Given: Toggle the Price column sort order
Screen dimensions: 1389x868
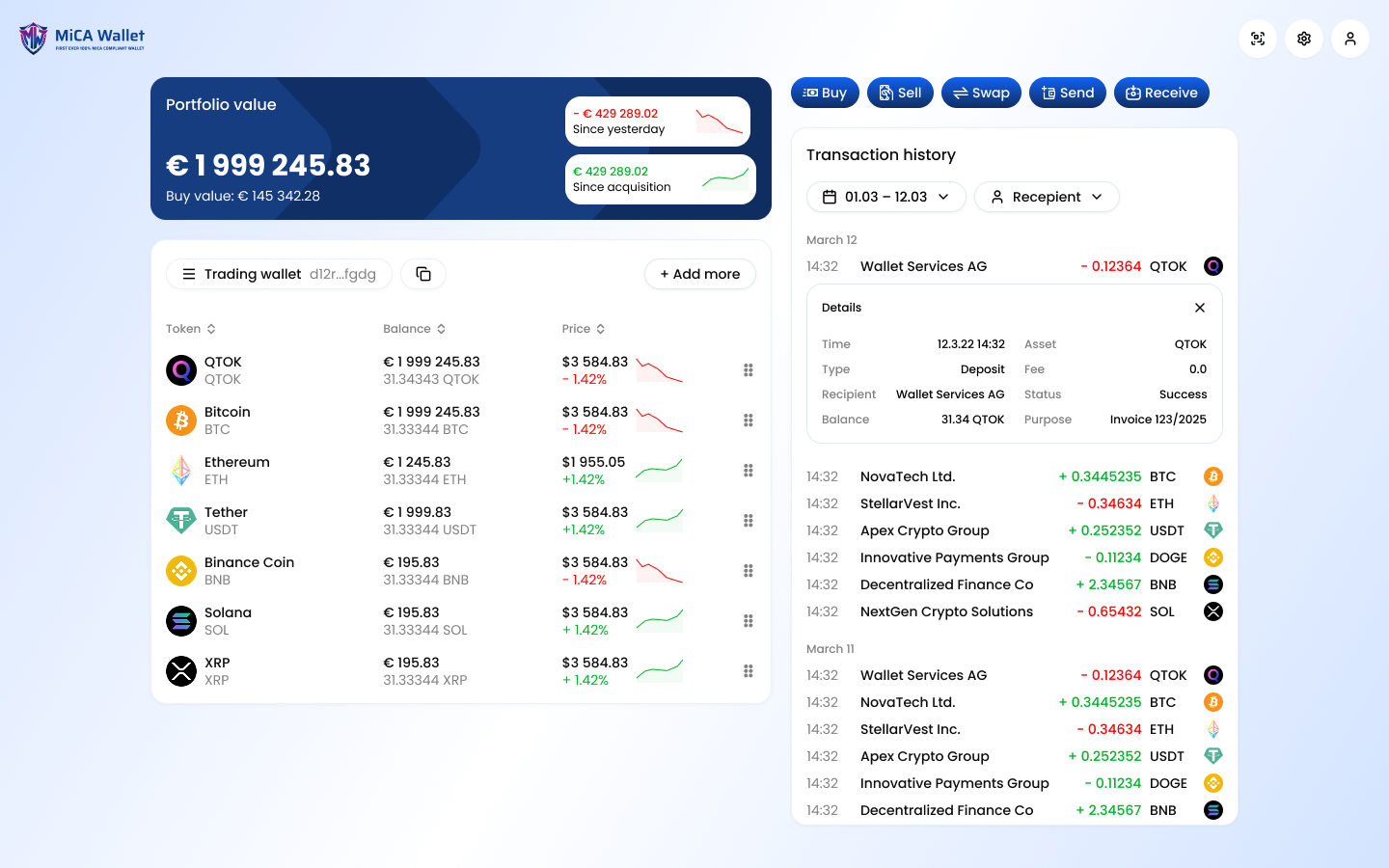Looking at the screenshot, I should pyautogui.click(x=601, y=328).
